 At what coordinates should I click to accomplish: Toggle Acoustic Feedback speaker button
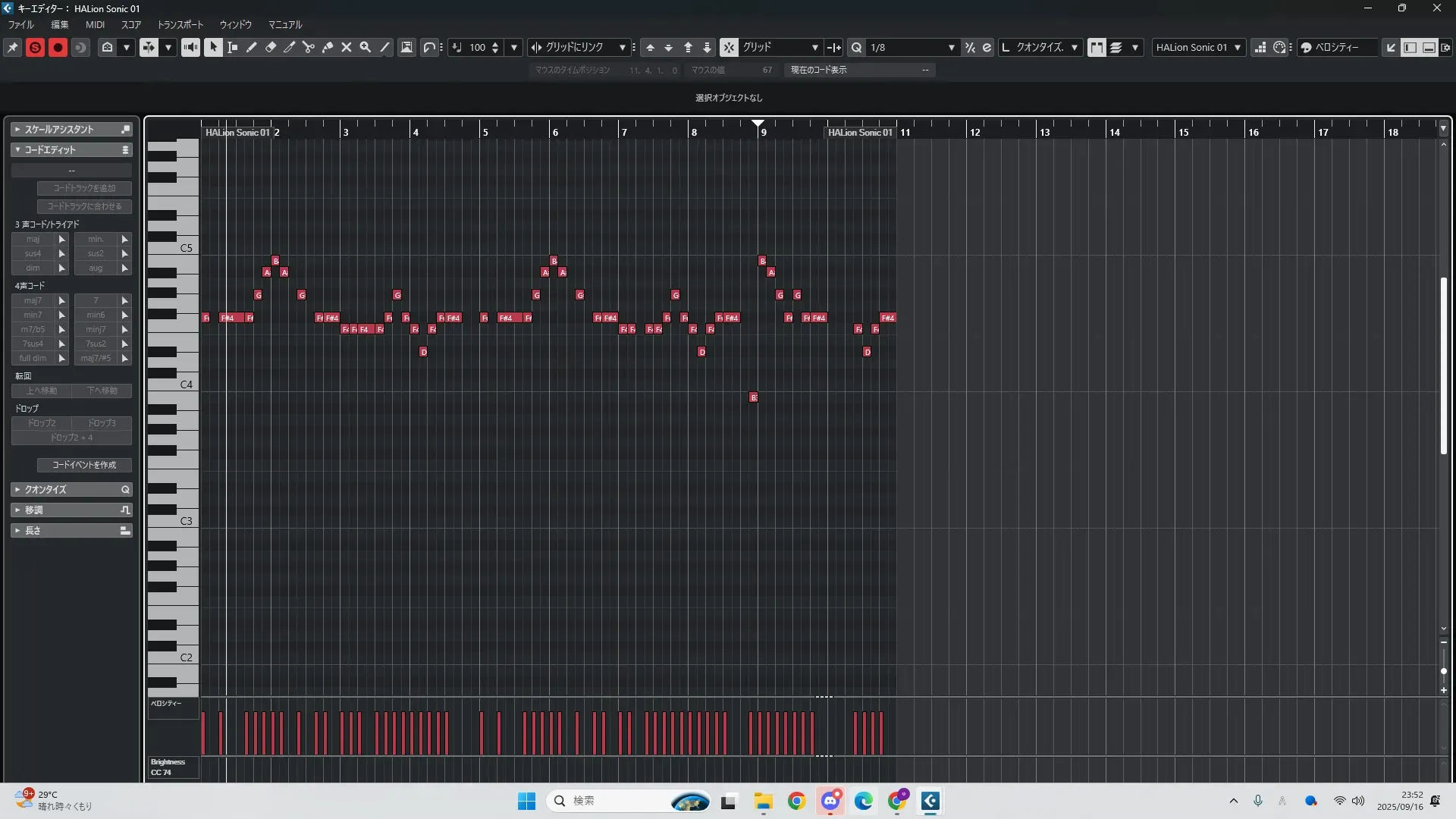190,47
